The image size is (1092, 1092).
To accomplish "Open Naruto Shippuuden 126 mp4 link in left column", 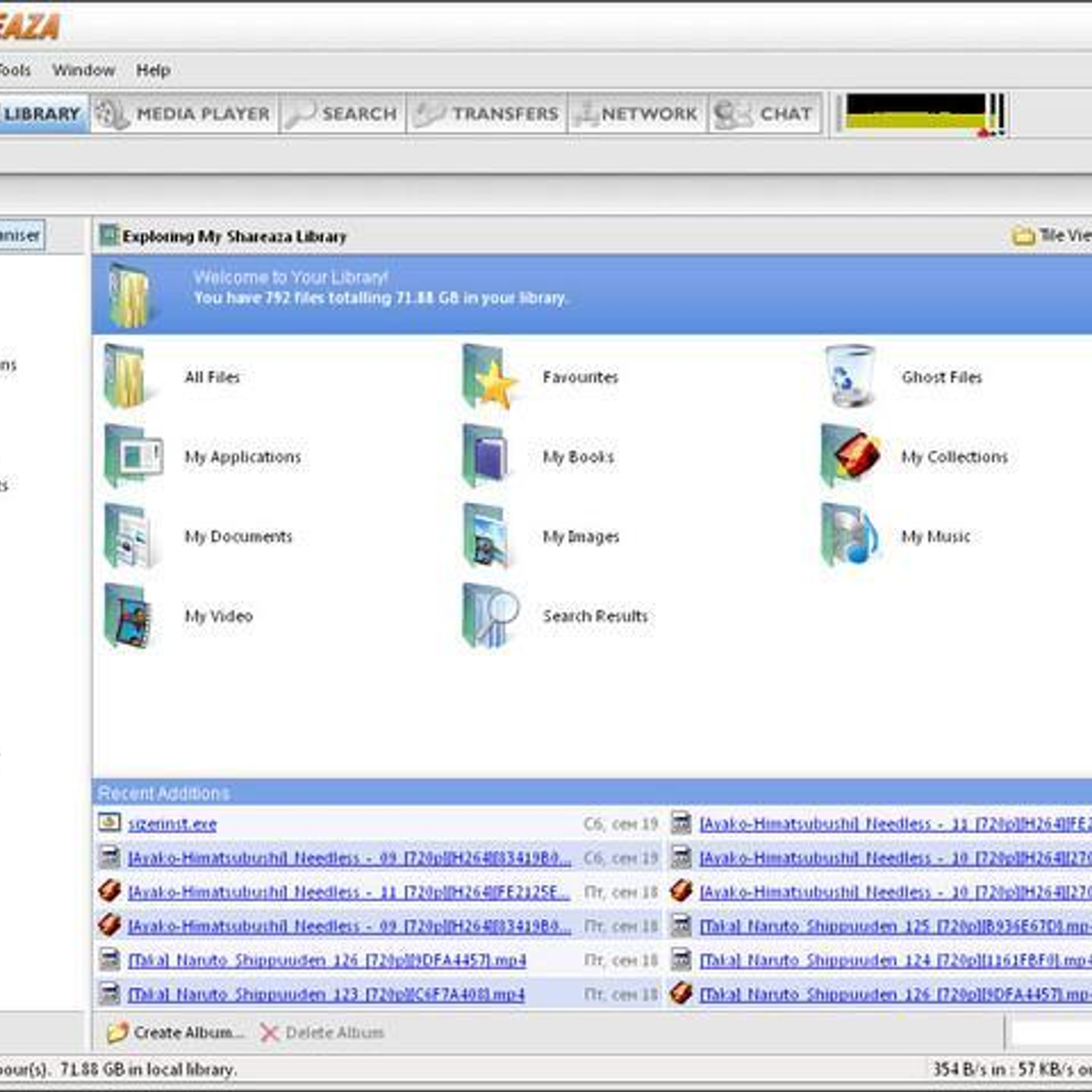I will point(327,960).
